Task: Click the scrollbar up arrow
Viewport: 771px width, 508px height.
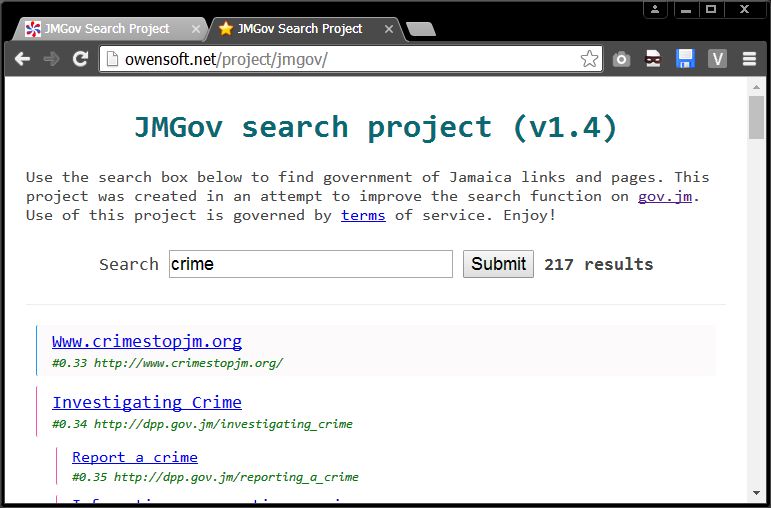Action: click(756, 87)
